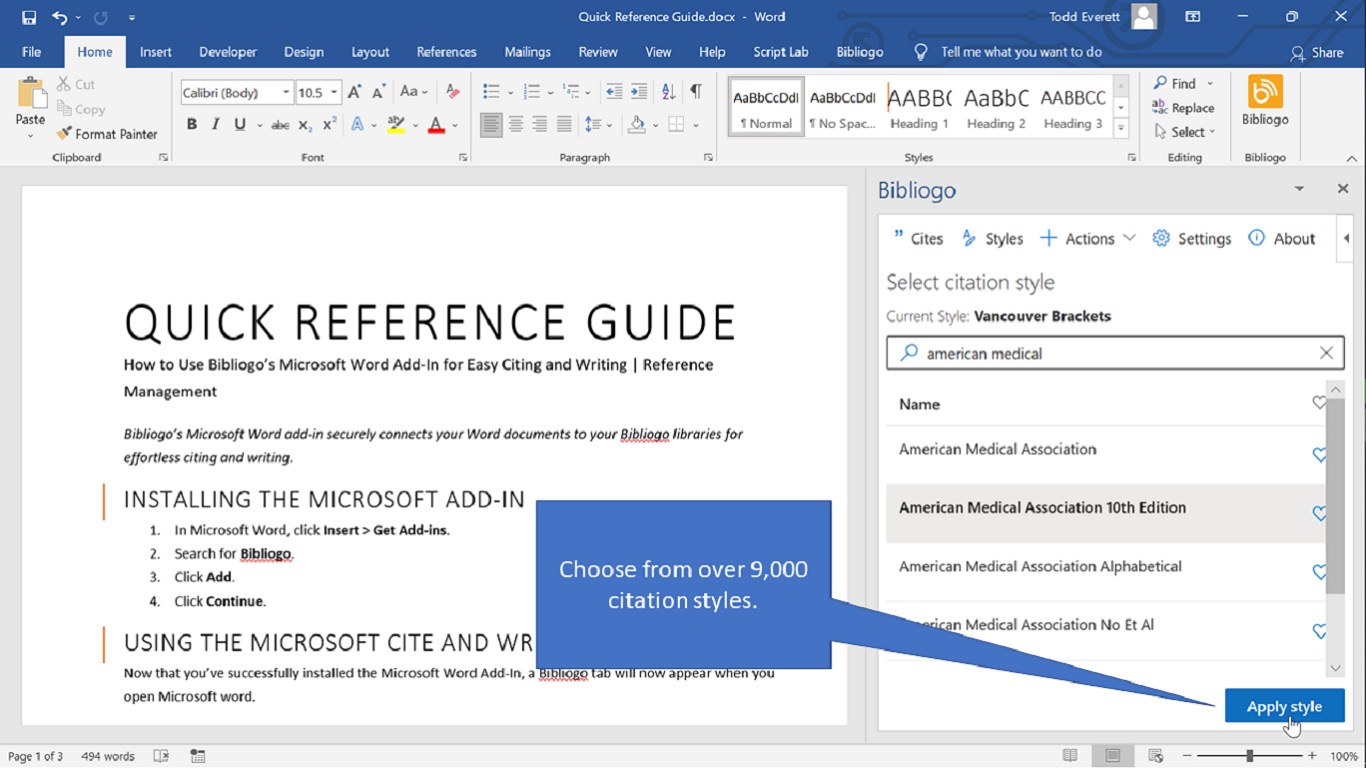Click the 494 words status indicator
The height and width of the screenshot is (768, 1366).
click(x=108, y=756)
